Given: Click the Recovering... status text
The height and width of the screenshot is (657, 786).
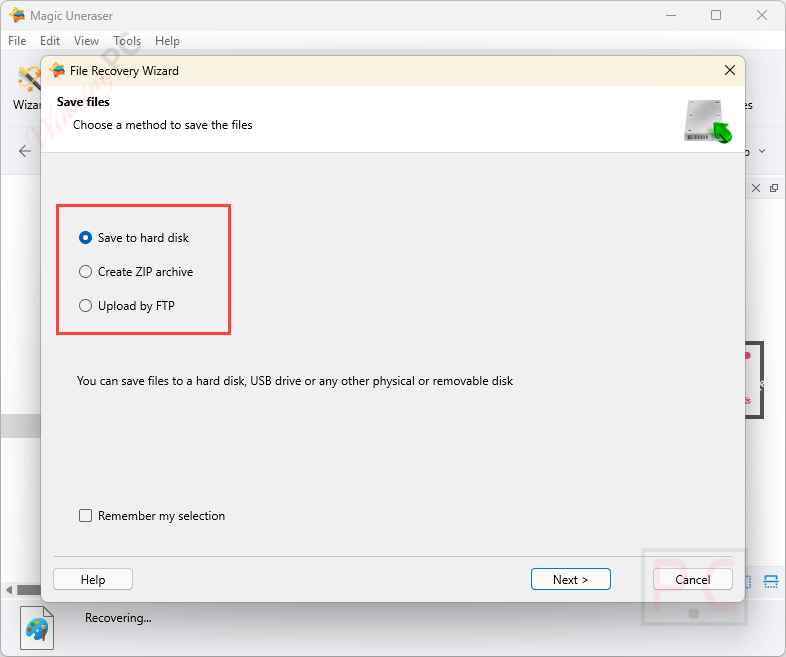Looking at the screenshot, I should tap(118, 617).
